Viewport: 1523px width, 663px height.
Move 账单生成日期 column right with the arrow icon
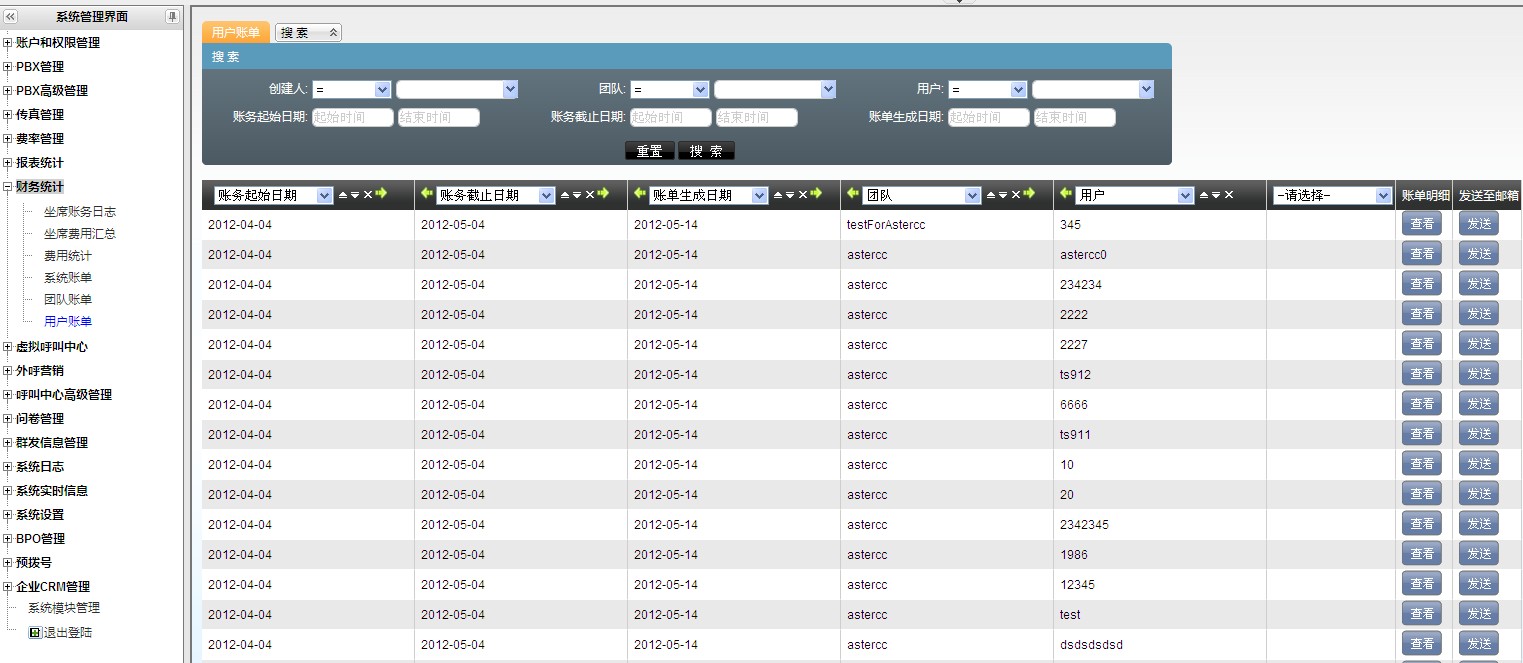coord(816,194)
